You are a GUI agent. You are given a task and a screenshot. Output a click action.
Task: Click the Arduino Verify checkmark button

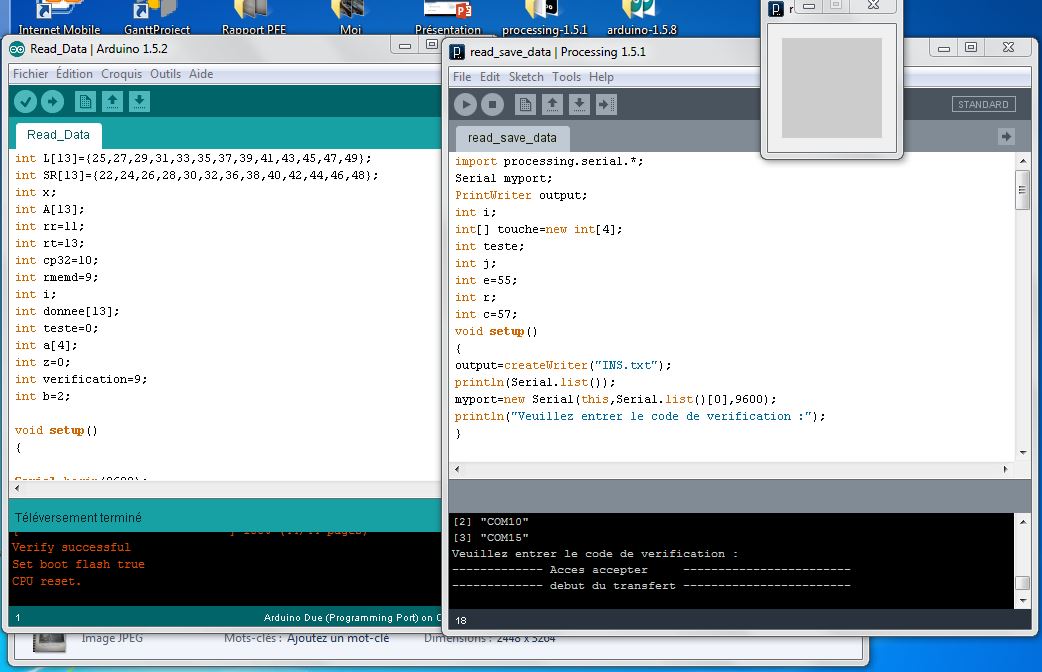click(25, 102)
